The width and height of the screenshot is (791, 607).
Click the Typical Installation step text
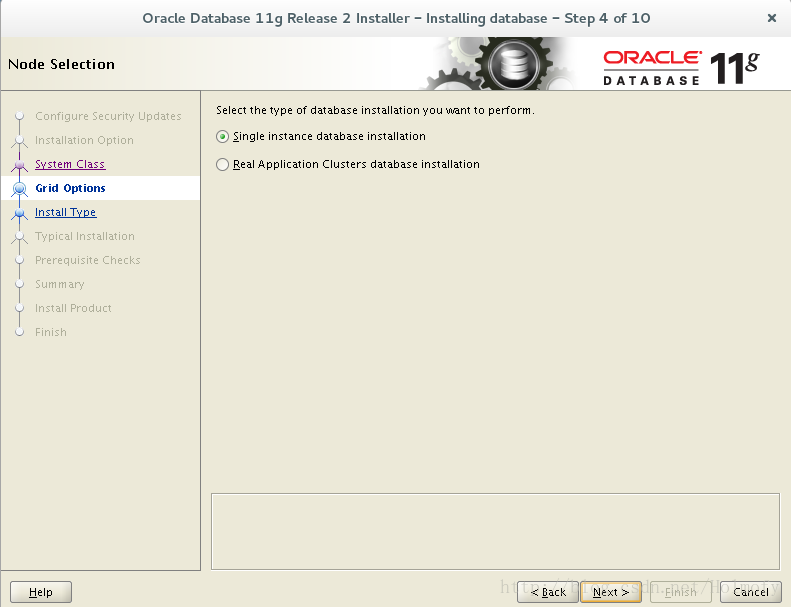(85, 236)
